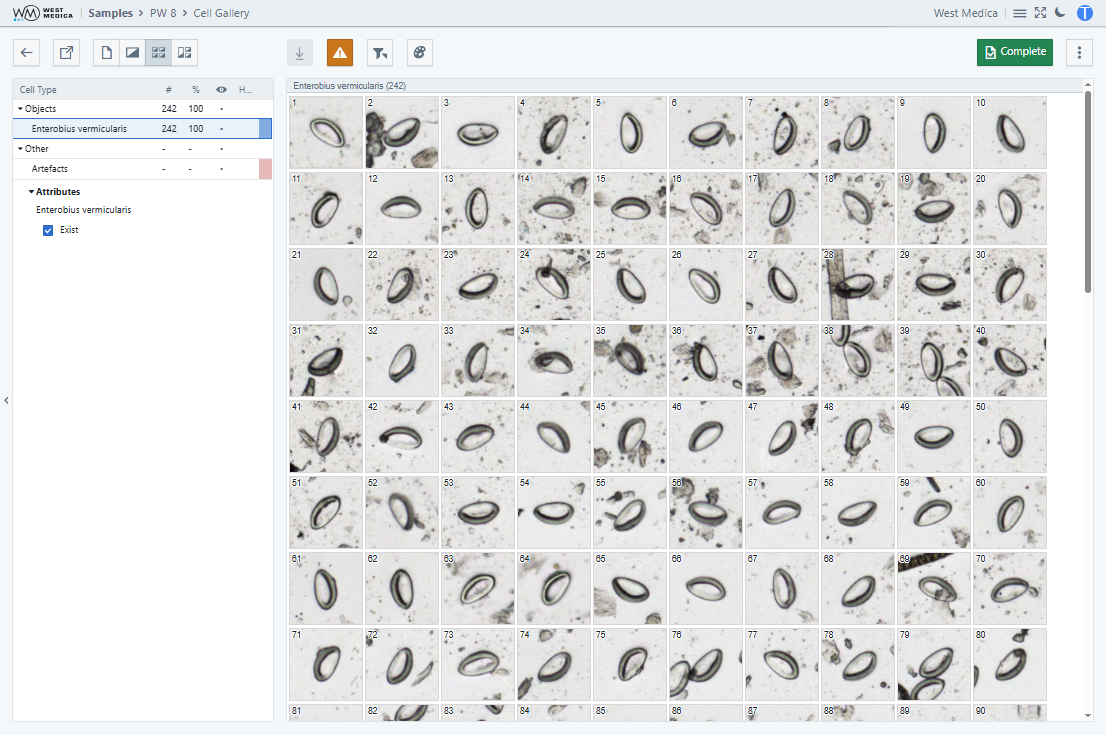This screenshot has height=735, width=1106.
Task: Select cell thumbnail number 1
Action: [326, 133]
